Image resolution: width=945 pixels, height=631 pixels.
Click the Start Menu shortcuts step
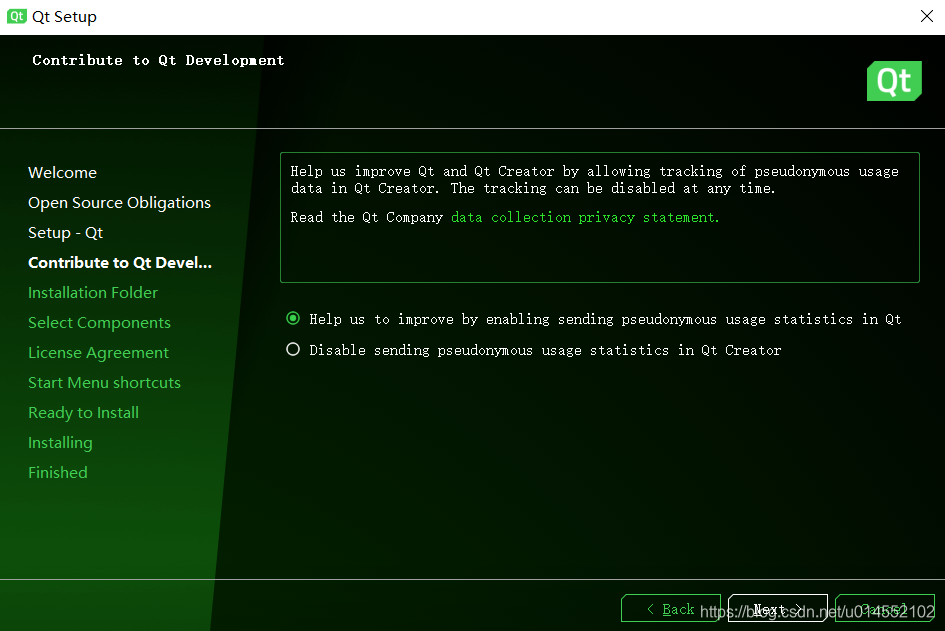(x=104, y=383)
